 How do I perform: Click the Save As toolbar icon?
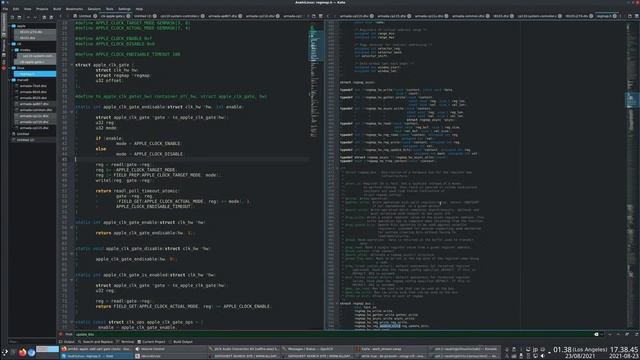pos(51,17)
